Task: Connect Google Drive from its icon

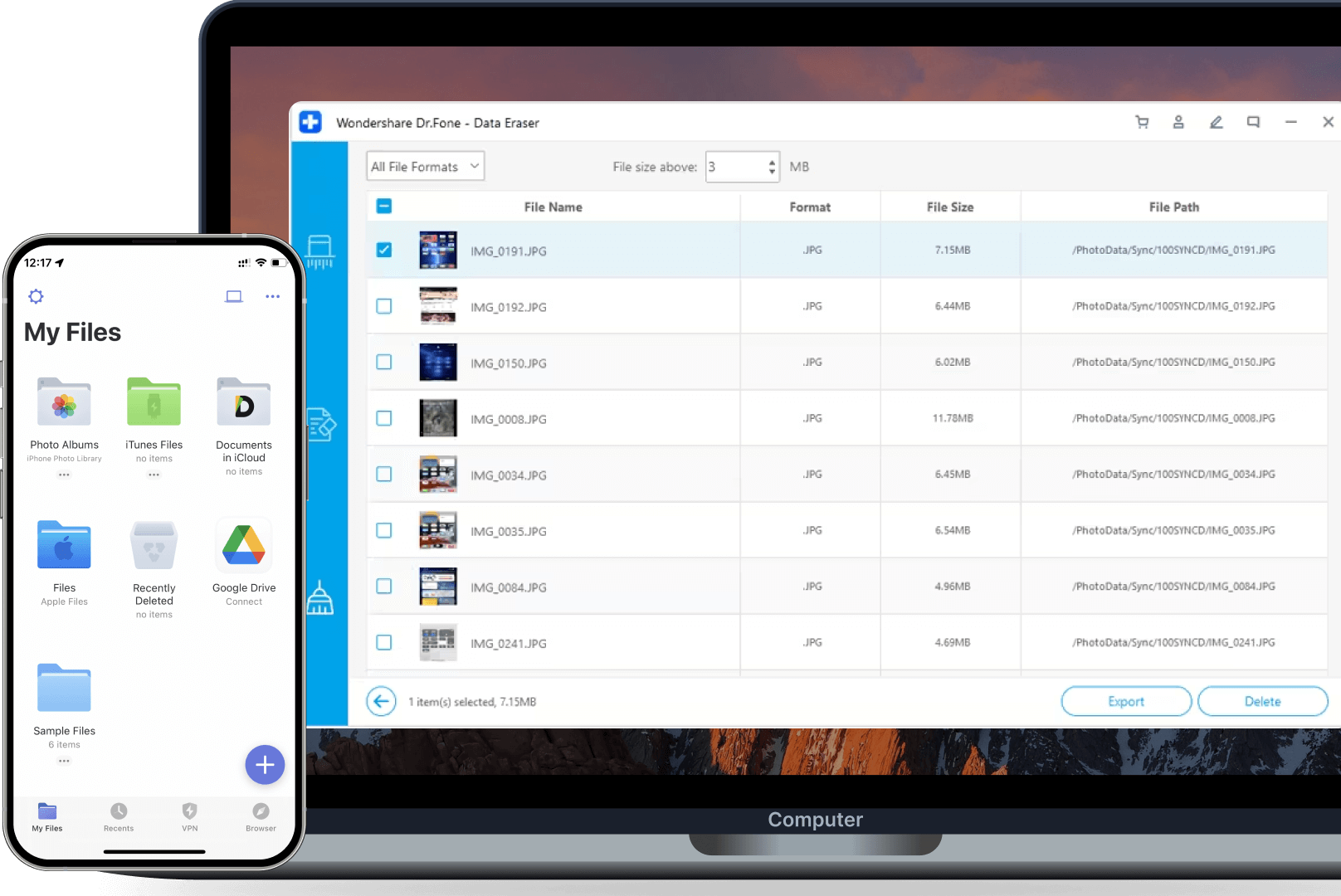Action: 244,545
